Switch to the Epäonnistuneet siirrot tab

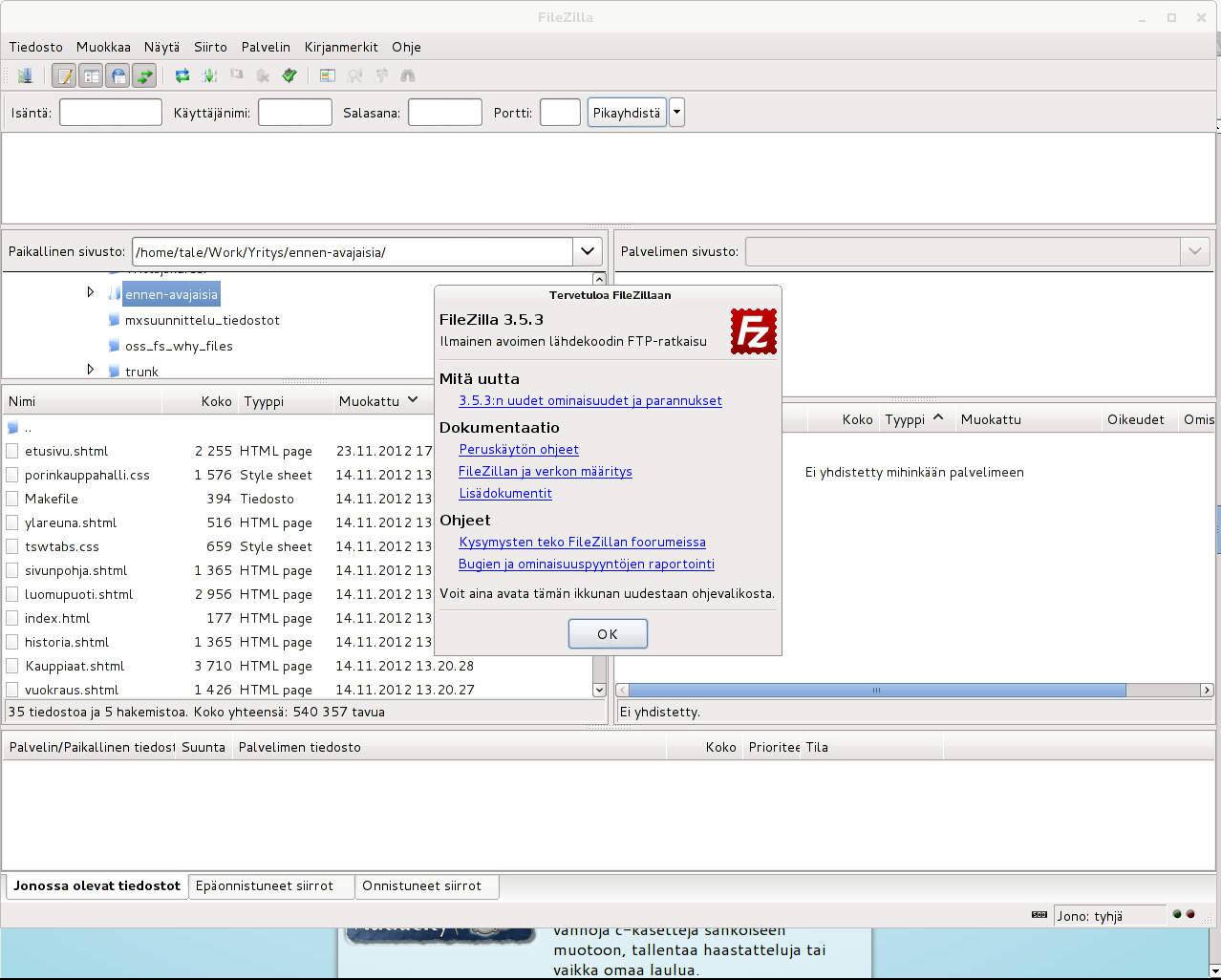pyautogui.click(x=271, y=886)
